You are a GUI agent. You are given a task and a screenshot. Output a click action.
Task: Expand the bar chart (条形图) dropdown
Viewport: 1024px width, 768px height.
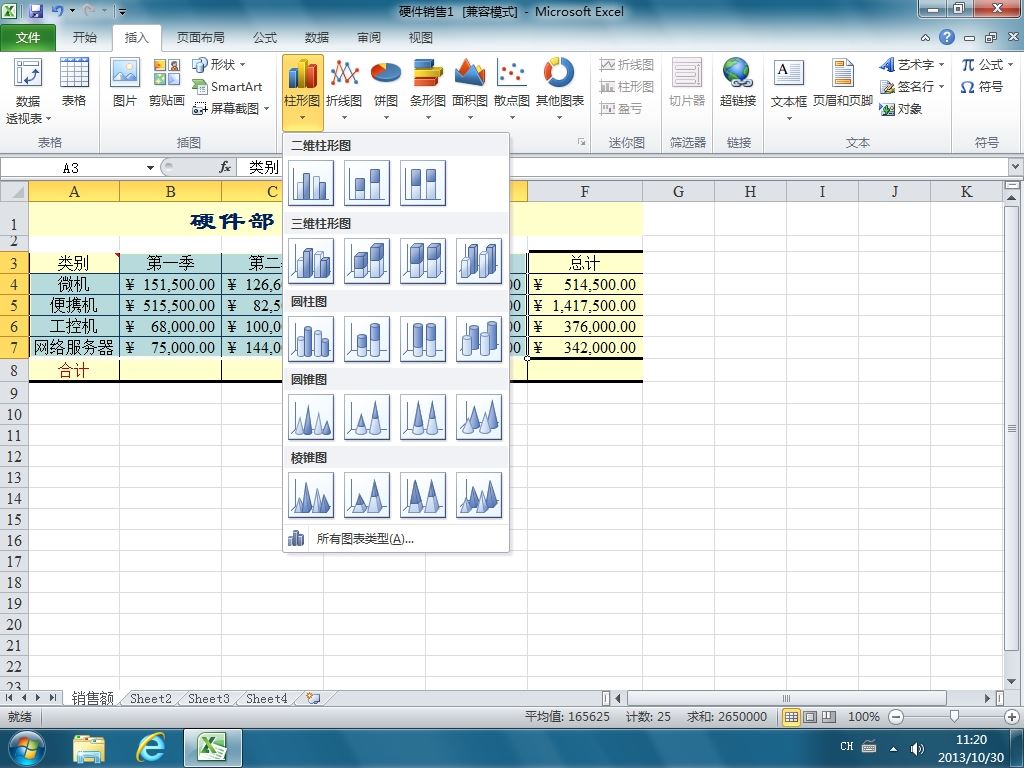point(428,118)
